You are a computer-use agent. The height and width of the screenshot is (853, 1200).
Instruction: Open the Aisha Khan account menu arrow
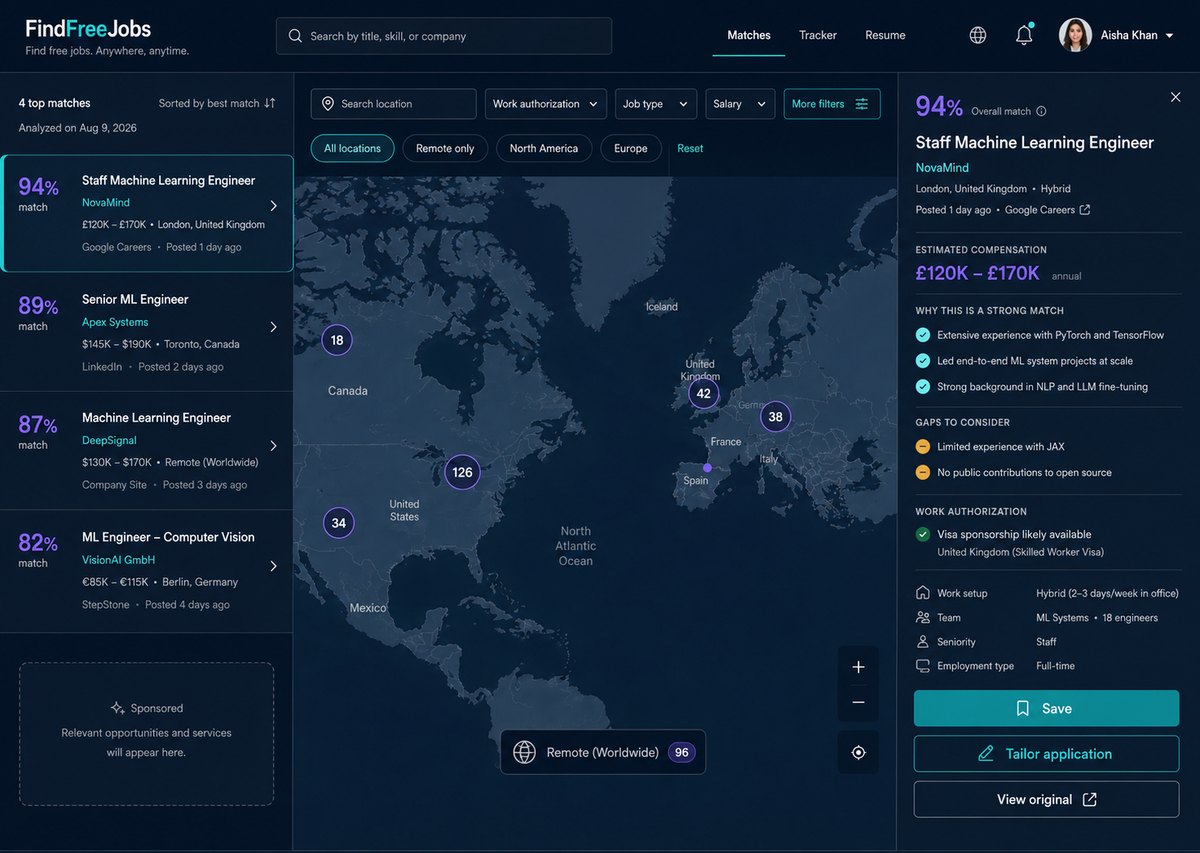click(x=1170, y=36)
